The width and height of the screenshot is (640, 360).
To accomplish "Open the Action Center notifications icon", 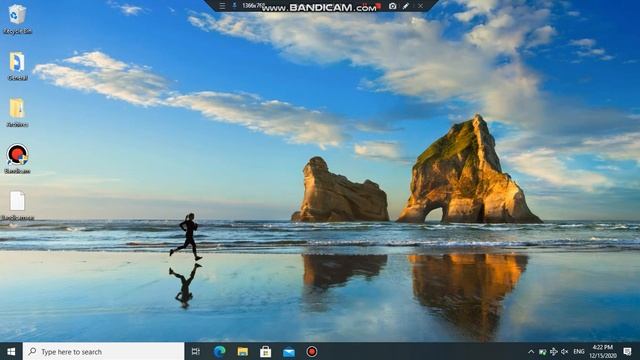I will [627, 351].
